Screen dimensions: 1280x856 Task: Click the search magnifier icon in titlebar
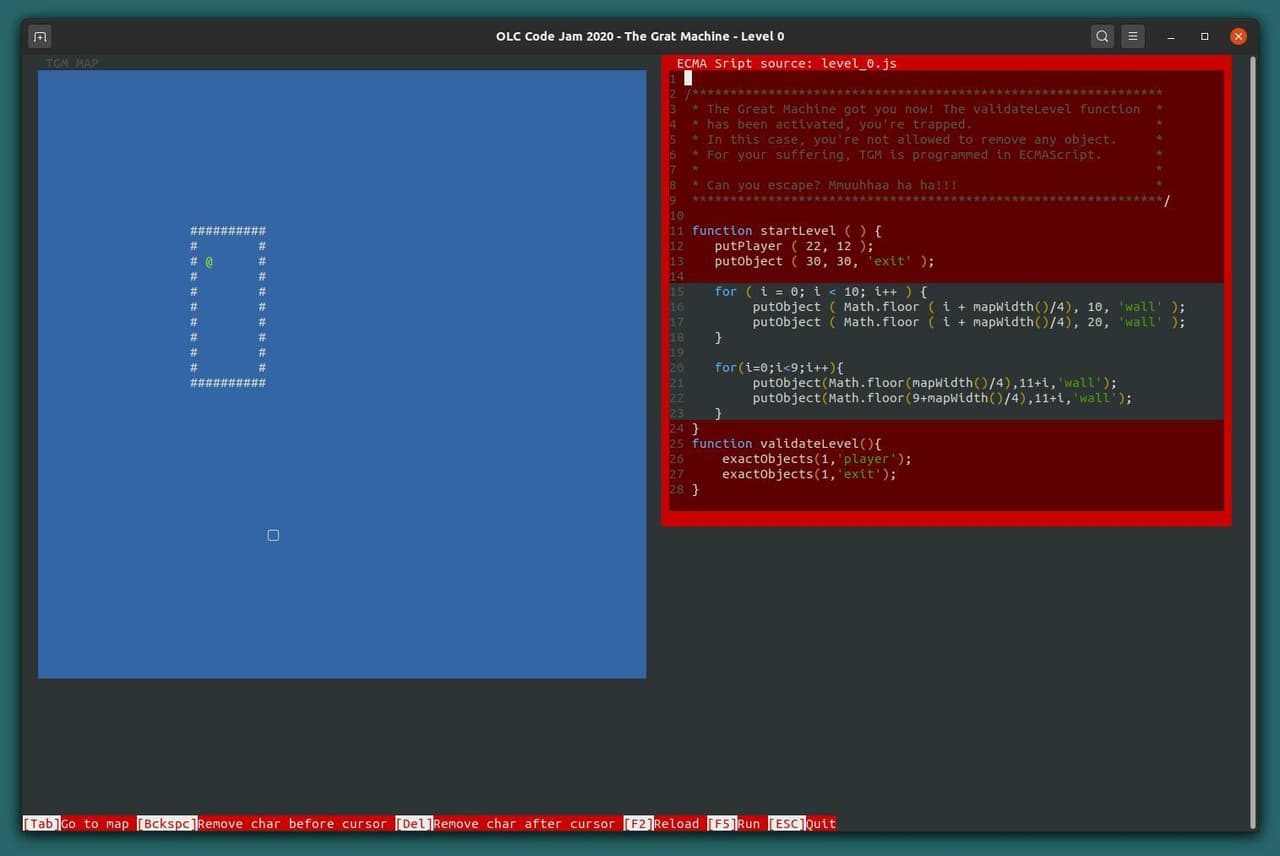click(x=1102, y=36)
